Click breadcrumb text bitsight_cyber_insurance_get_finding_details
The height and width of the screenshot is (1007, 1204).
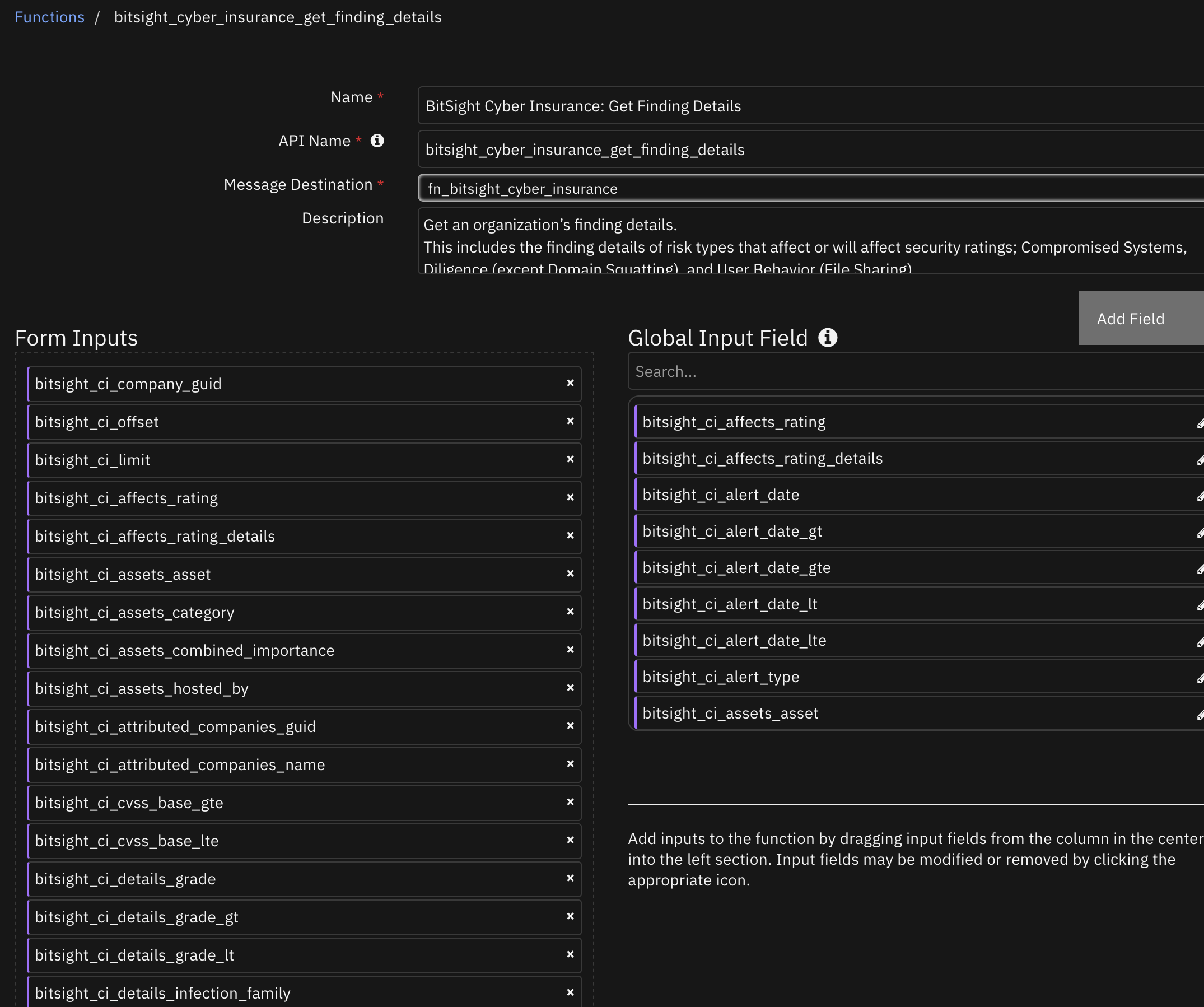[x=278, y=17]
